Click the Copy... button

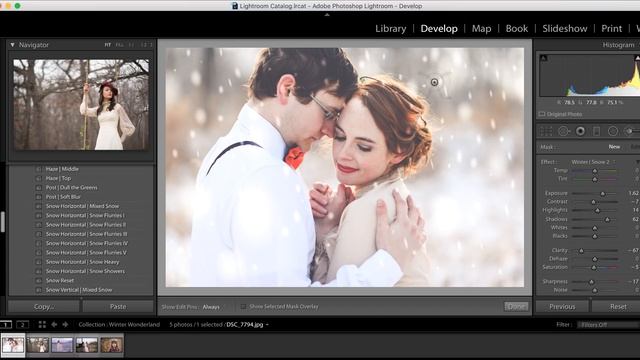44,307
